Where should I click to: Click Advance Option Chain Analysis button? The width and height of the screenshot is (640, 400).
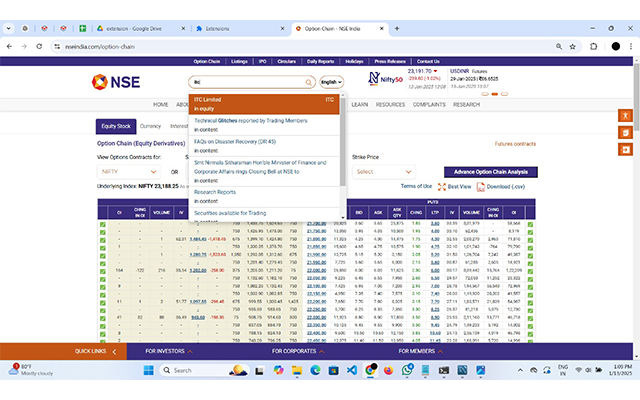[491, 172]
